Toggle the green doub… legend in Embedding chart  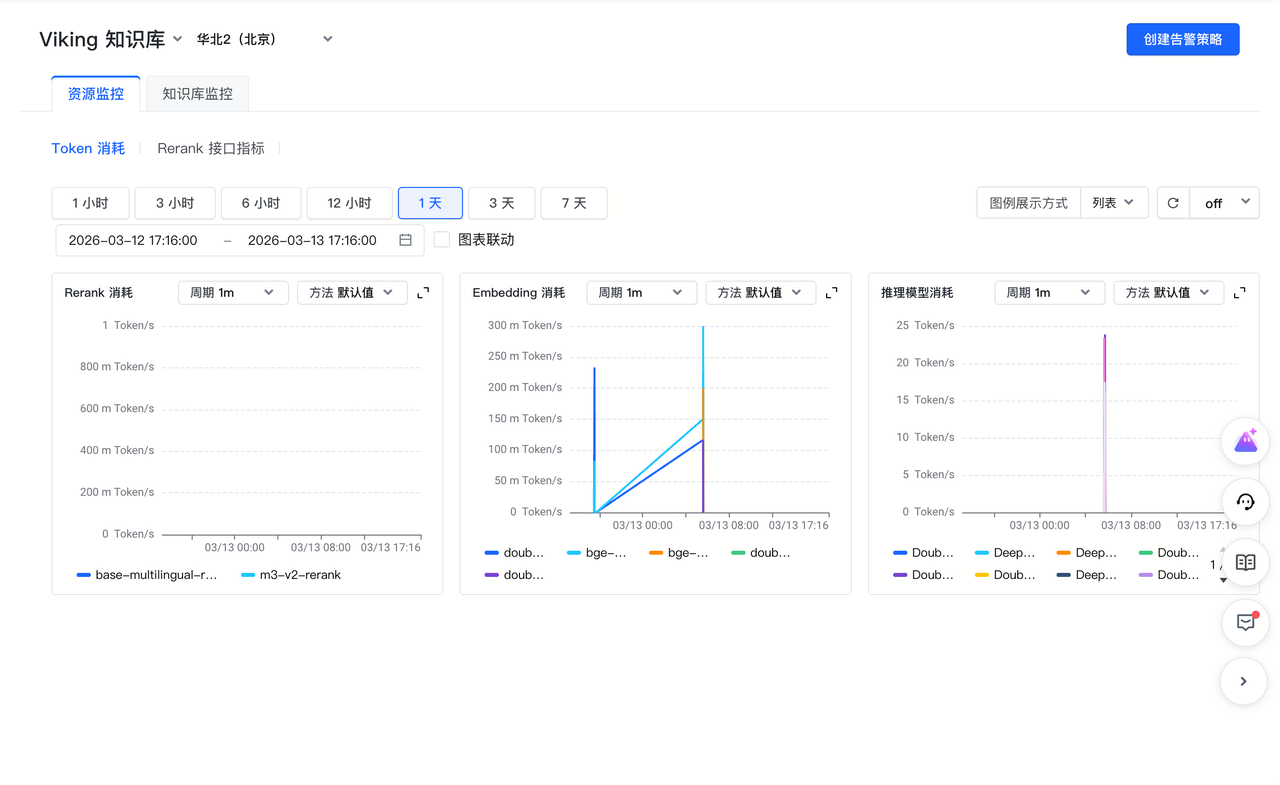(x=761, y=553)
